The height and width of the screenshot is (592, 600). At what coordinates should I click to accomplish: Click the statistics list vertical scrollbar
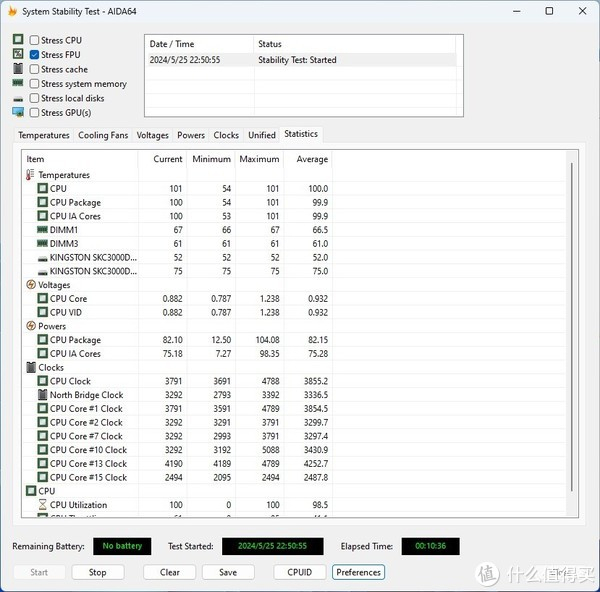point(572,326)
